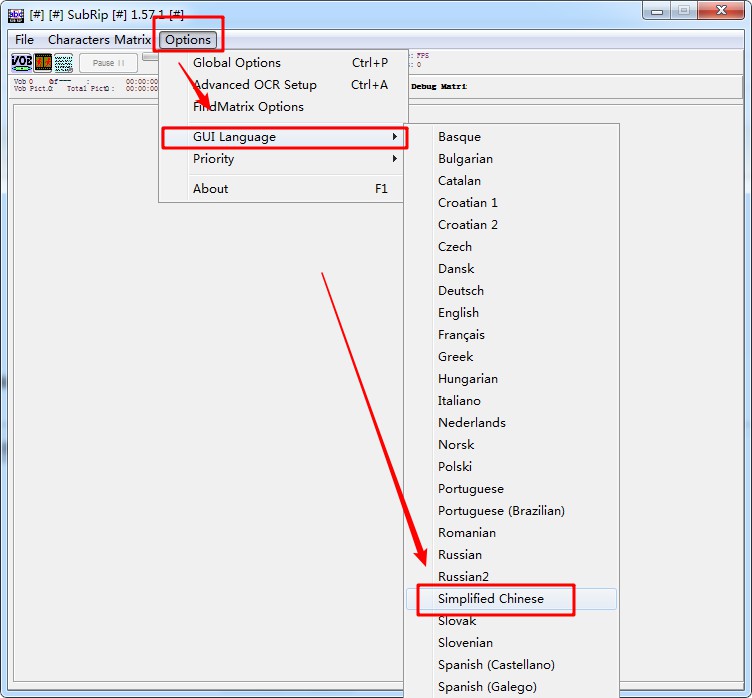Image resolution: width=752 pixels, height=698 pixels.
Task: Open Global Options
Action: (237, 63)
